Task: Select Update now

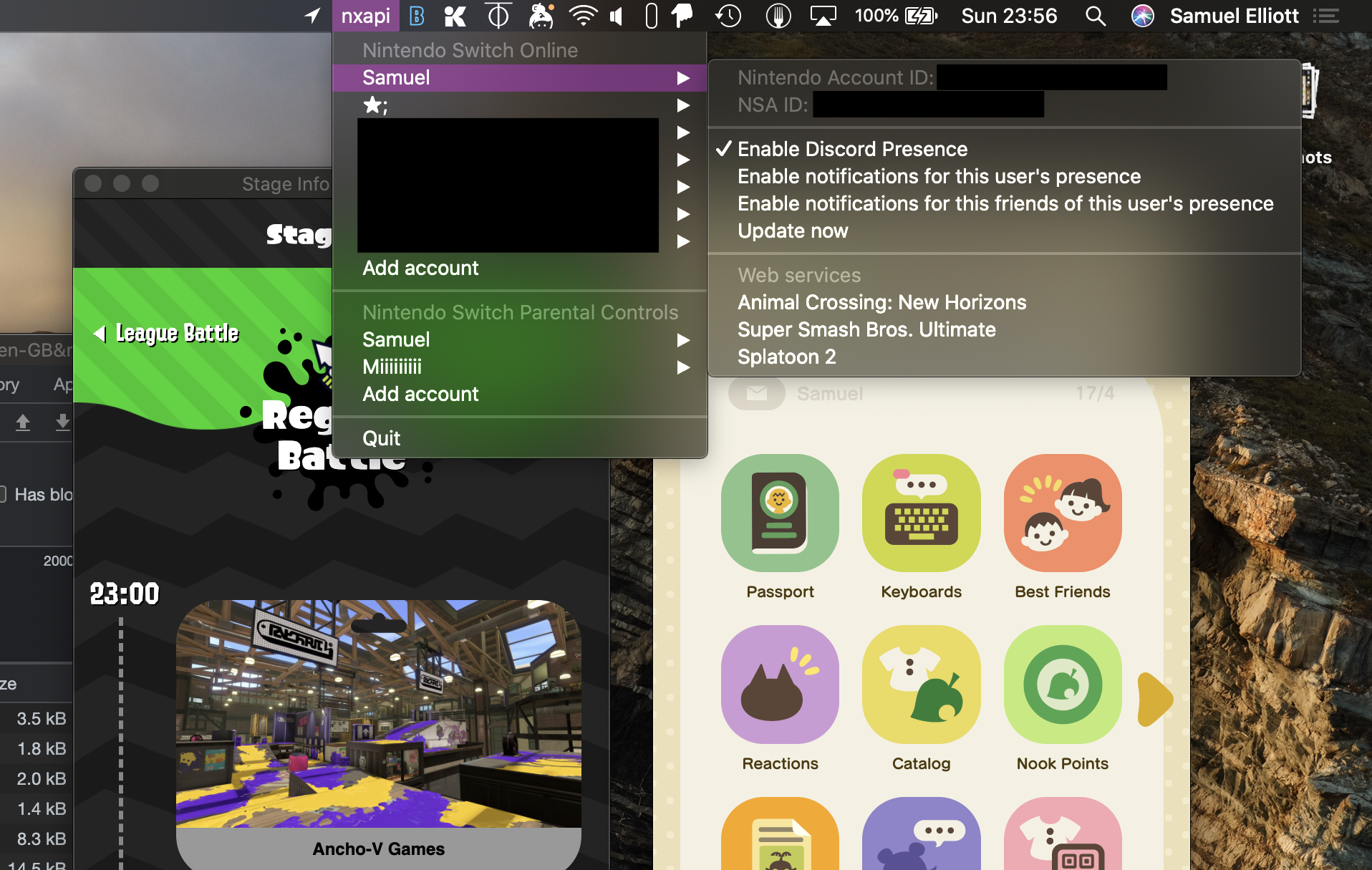Action: [792, 231]
